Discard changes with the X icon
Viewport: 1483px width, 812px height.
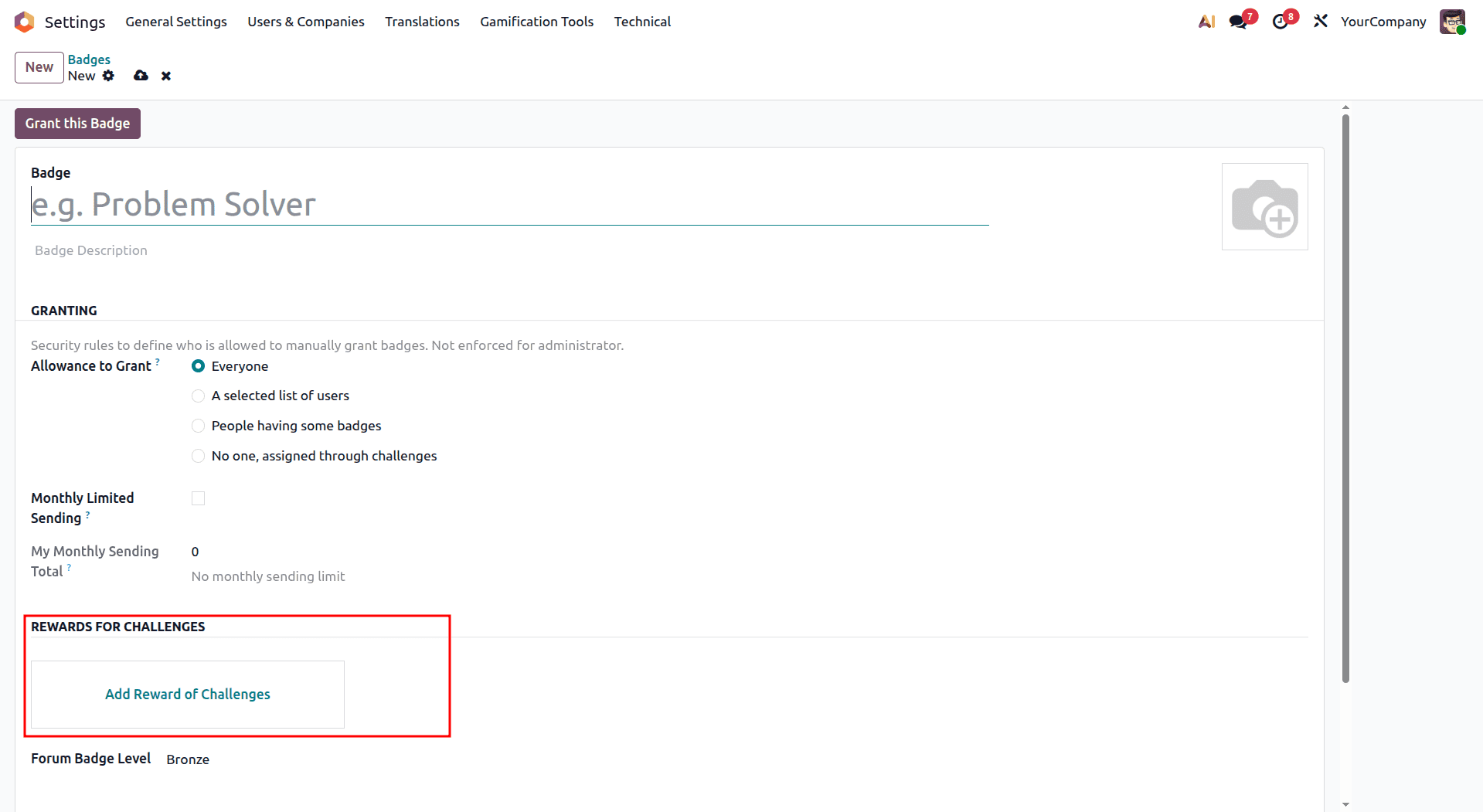coord(166,76)
